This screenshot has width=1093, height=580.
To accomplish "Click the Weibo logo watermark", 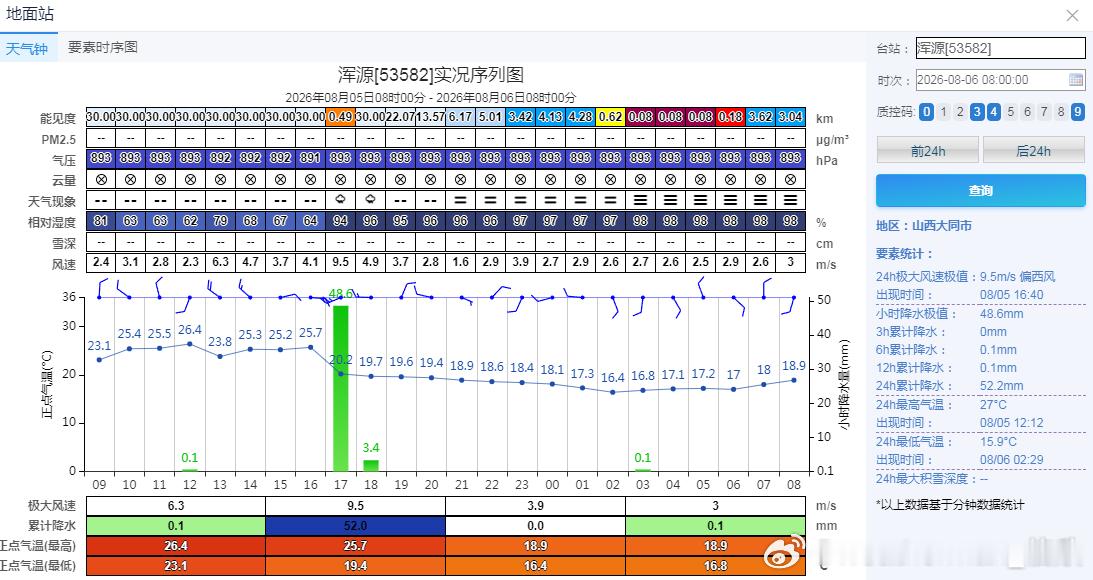I will pyautogui.click(x=783, y=554).
